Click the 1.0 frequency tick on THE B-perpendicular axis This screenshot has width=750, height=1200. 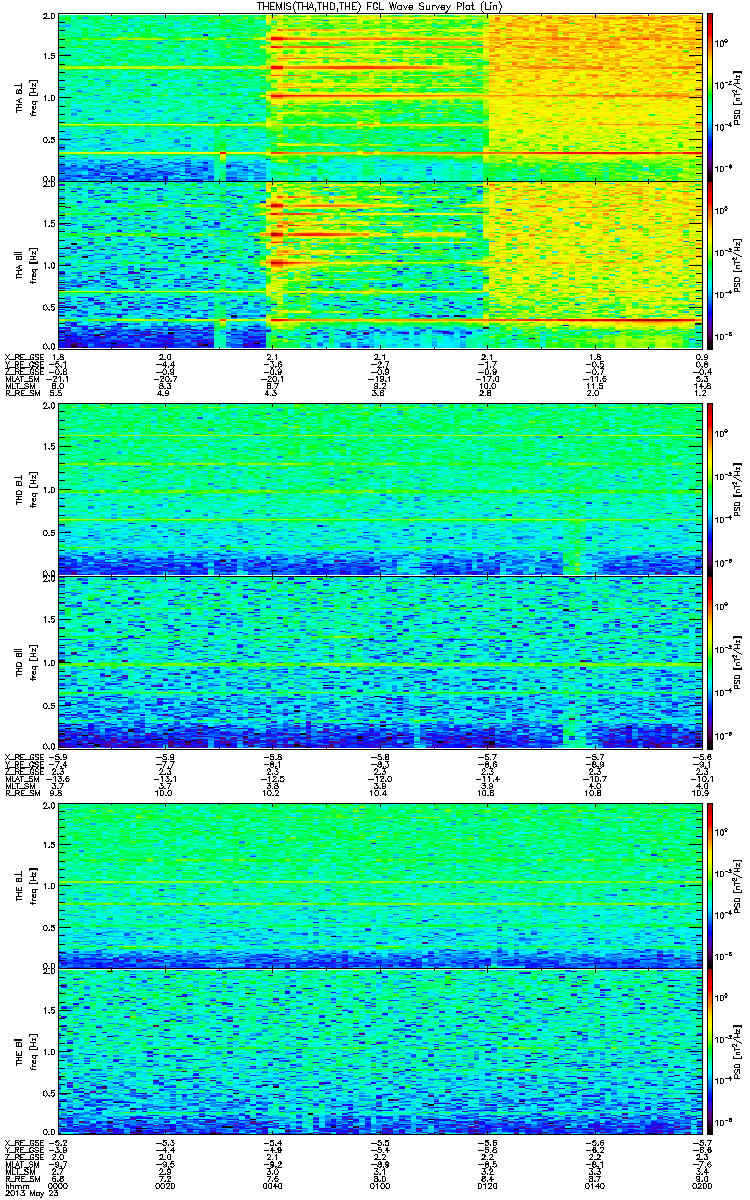pos(49,885)
